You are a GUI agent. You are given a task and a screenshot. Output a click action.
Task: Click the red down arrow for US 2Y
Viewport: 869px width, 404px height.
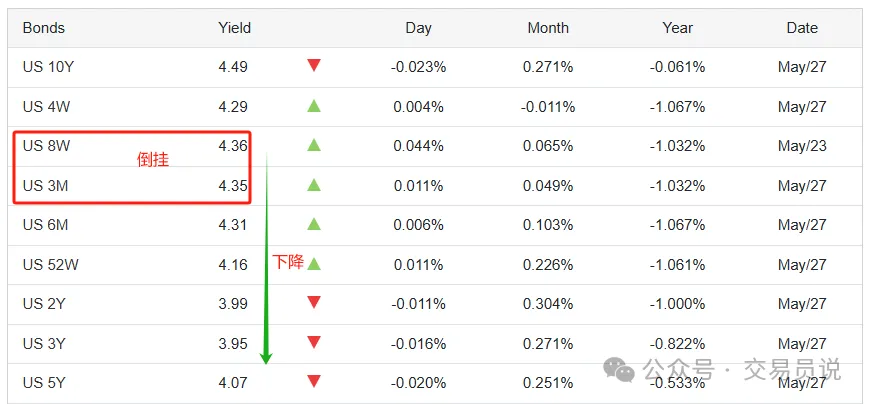(314, 303)
